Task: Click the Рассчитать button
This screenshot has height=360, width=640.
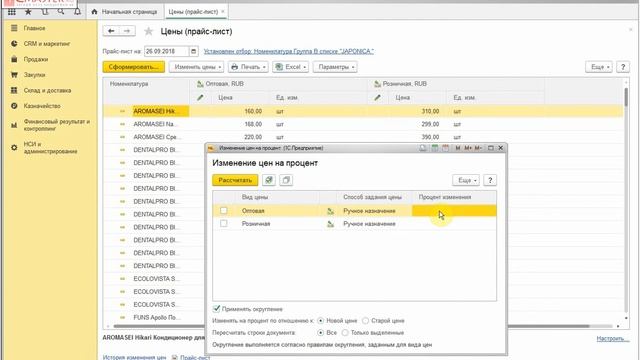Action: point(235,180)
